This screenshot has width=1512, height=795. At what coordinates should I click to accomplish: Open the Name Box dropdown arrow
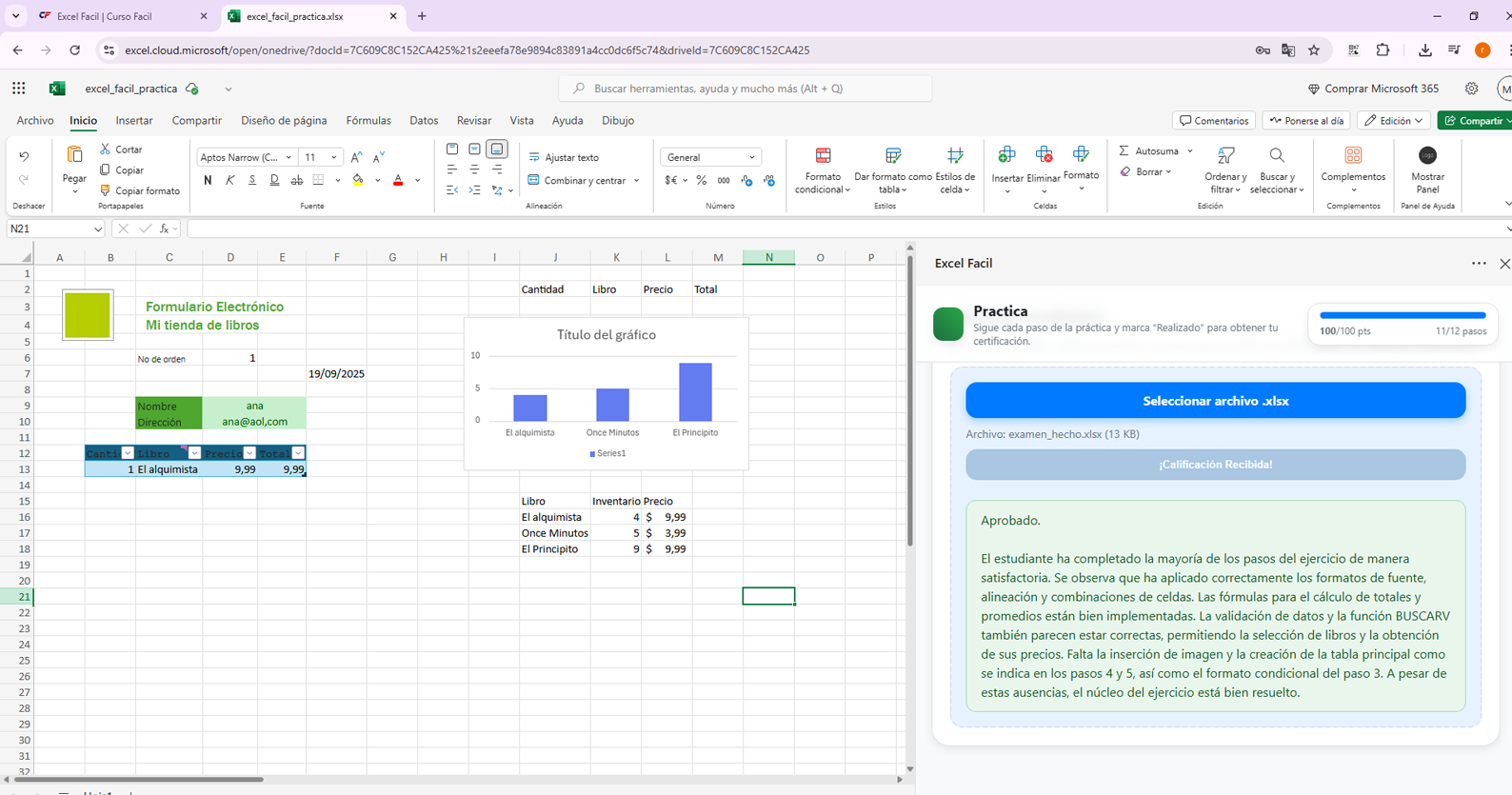pyautogui.click(x=97, y=229)
